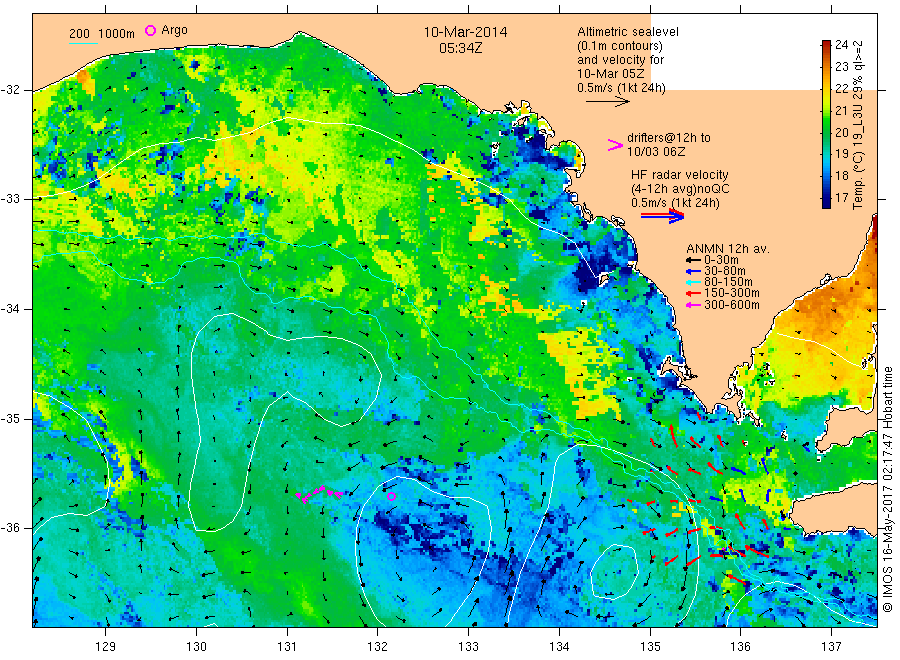Click the IMOS copyright timestamp text
The height and width of the screenshot is (660, 900).
click(887, 489)
